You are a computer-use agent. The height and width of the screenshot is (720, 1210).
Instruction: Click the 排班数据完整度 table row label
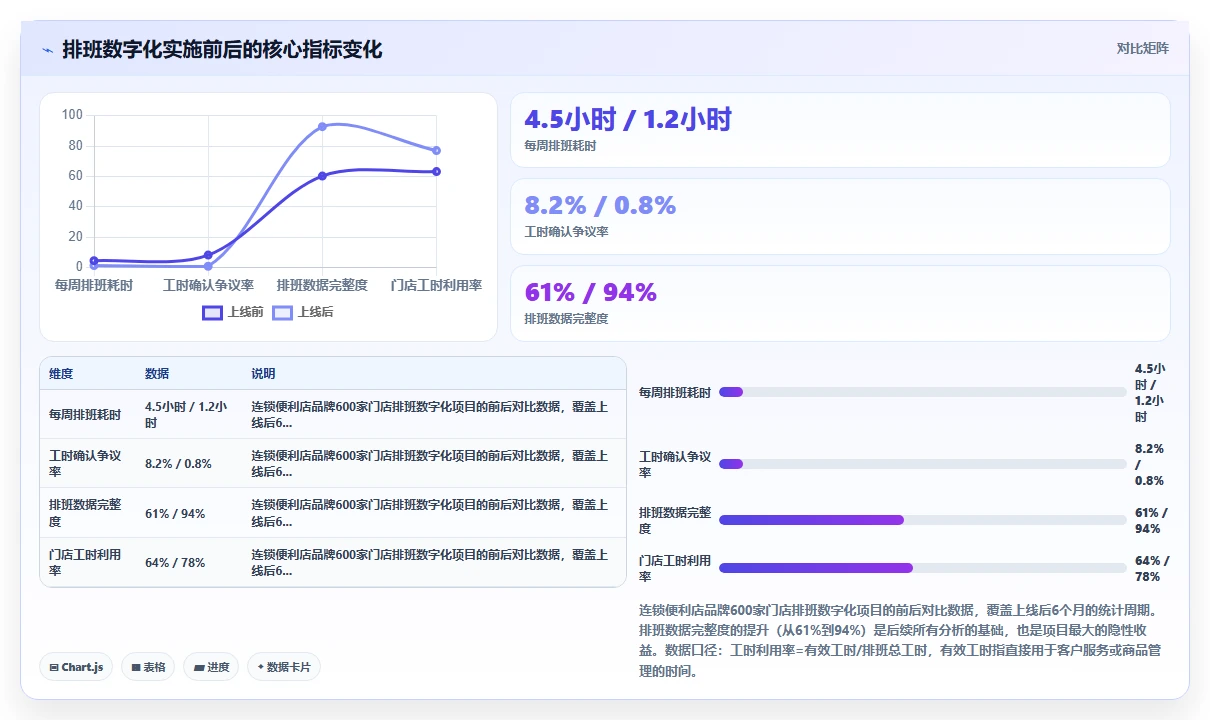(85, 513)
